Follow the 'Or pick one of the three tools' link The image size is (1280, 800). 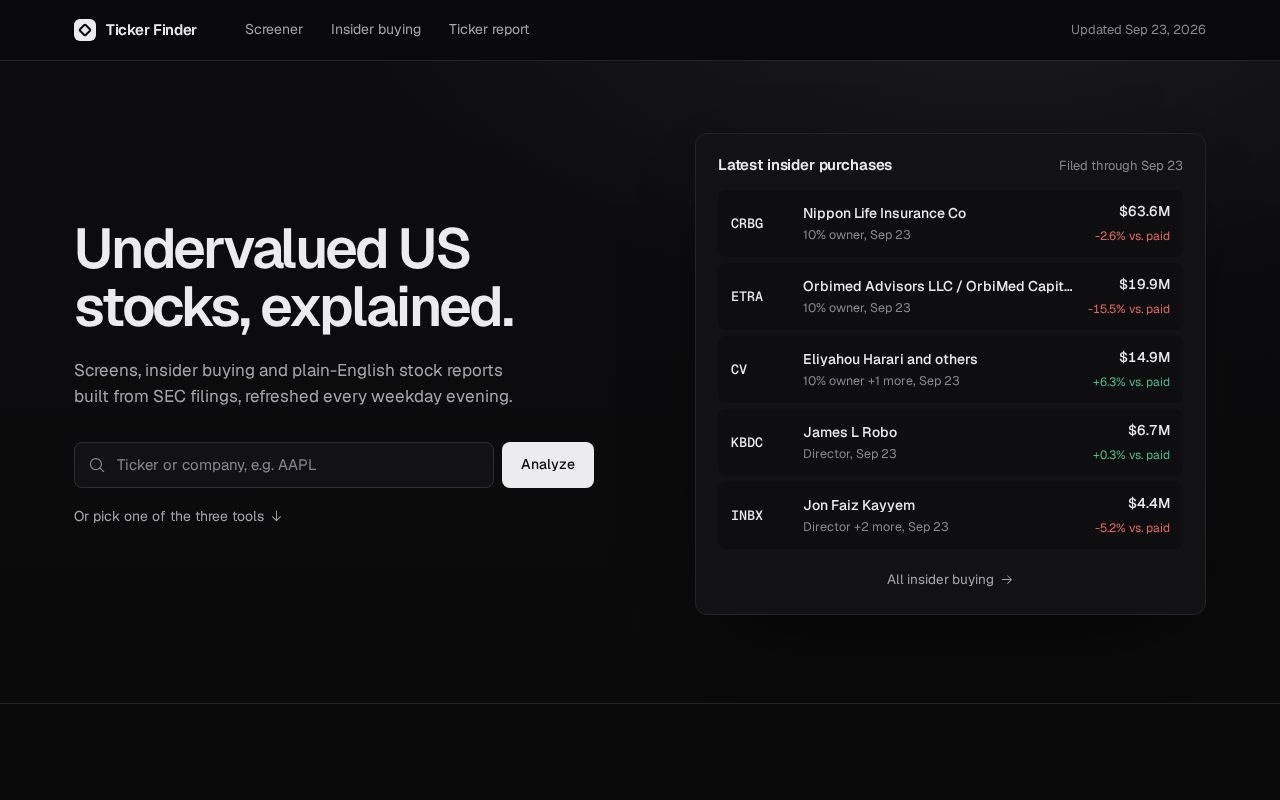pos(178,516)
